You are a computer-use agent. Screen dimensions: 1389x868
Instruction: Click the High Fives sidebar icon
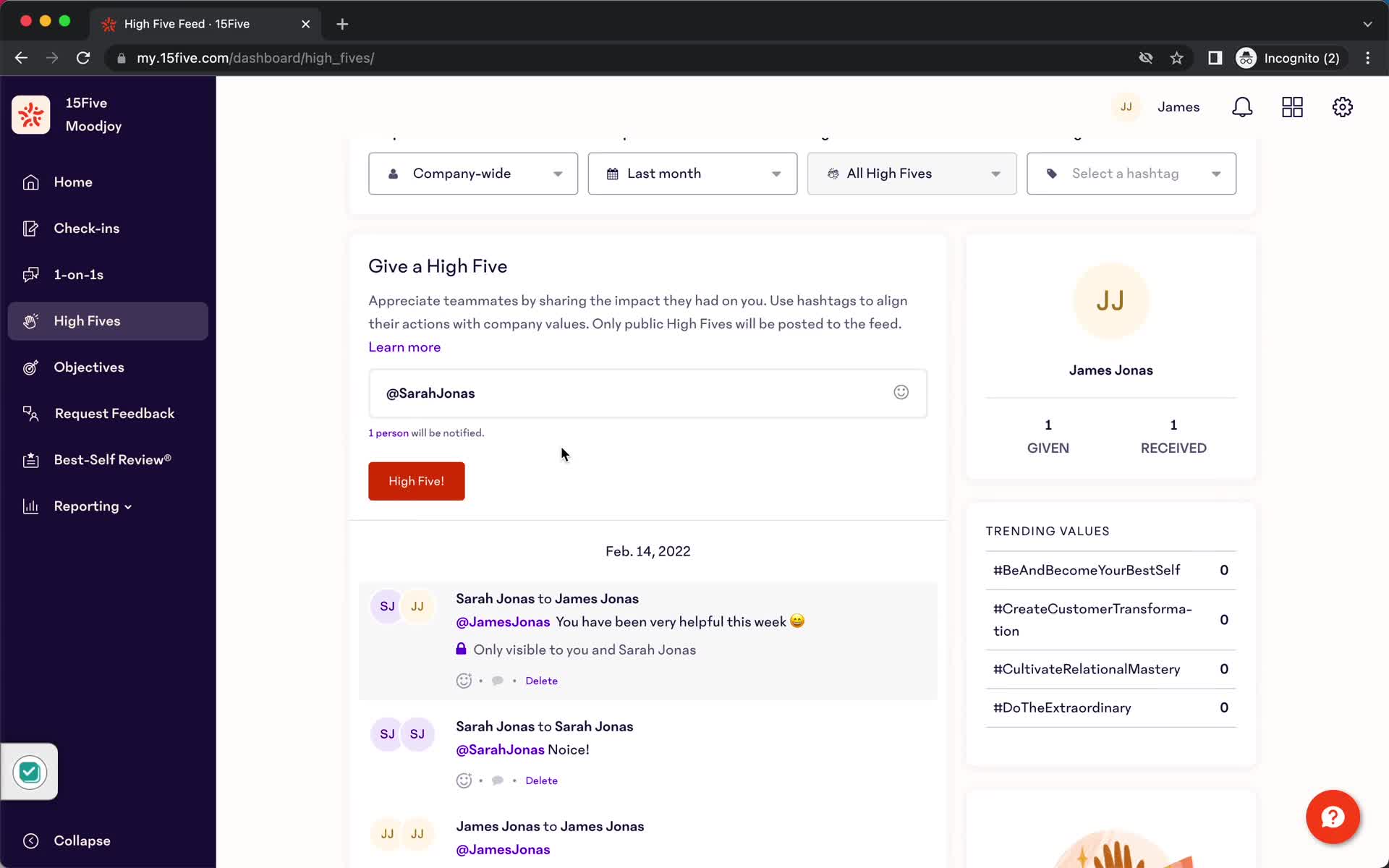coord(29,320)
